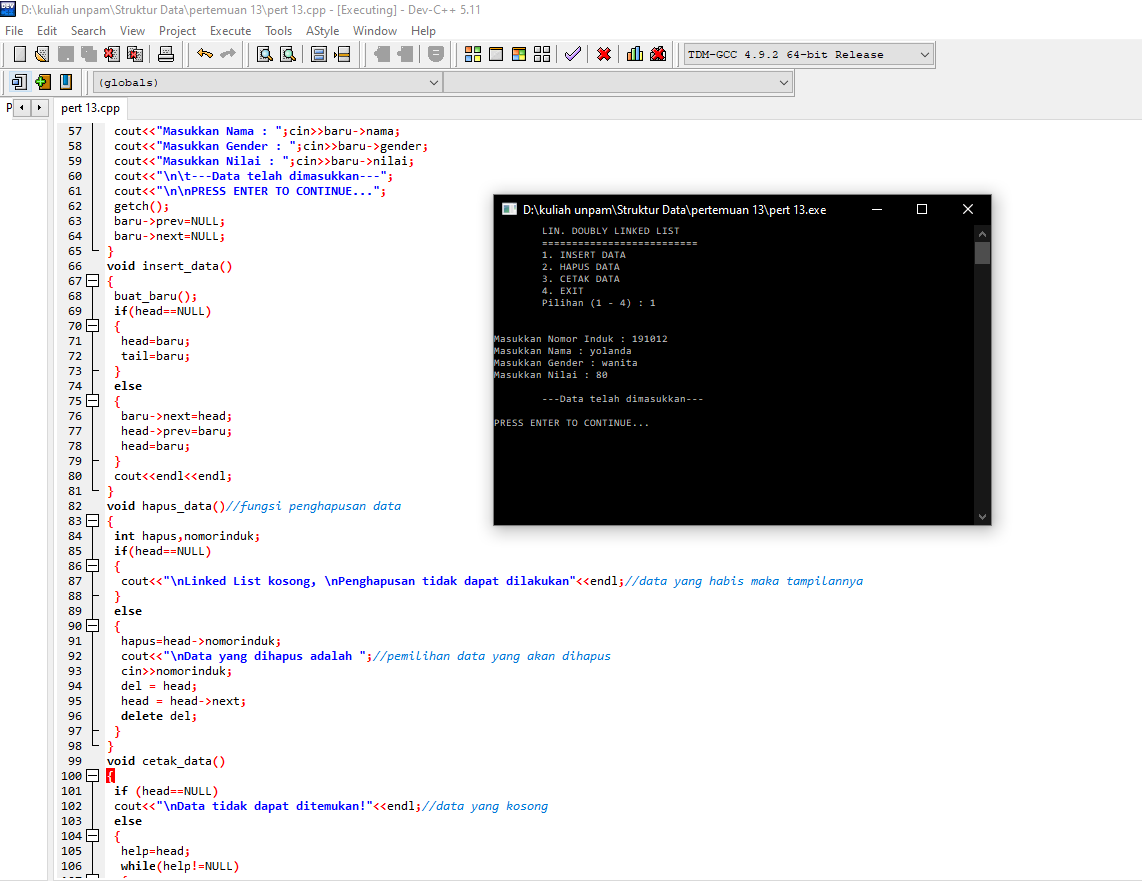Click the Run program icon
This screenshot has height=881, width=1142.
click(496, 54)
